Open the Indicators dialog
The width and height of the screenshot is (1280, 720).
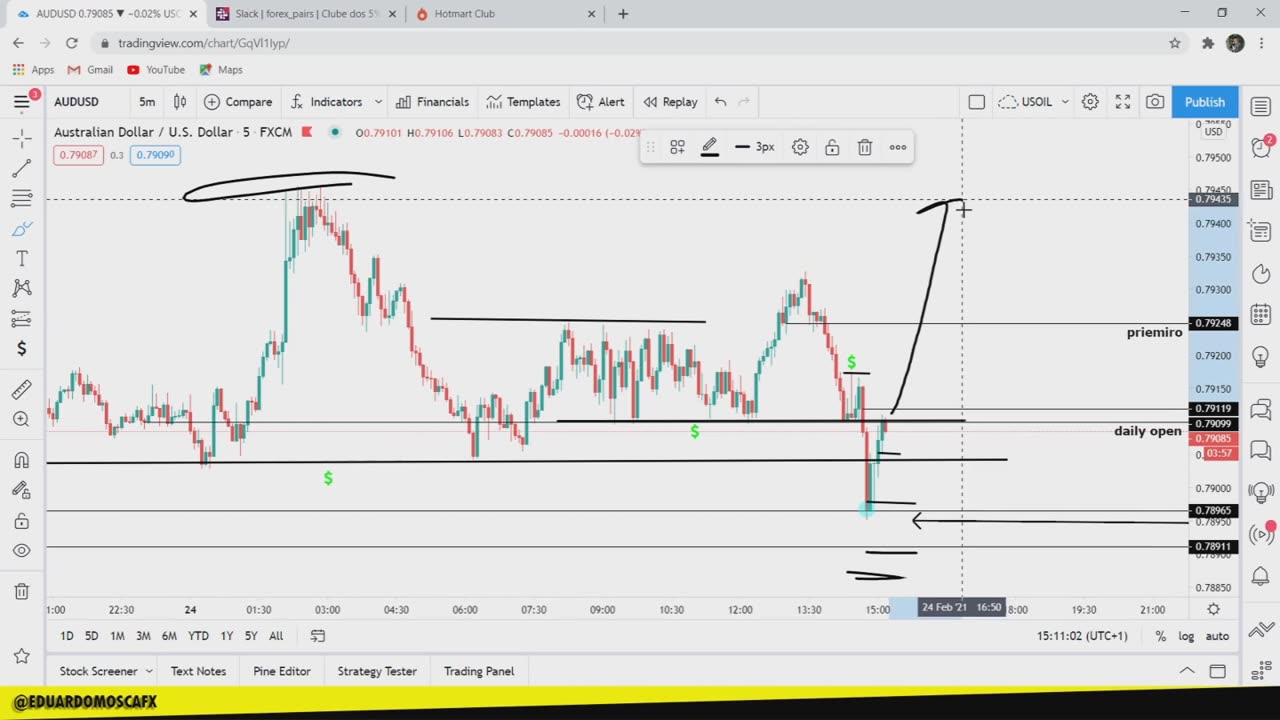[x=326, y=102]
